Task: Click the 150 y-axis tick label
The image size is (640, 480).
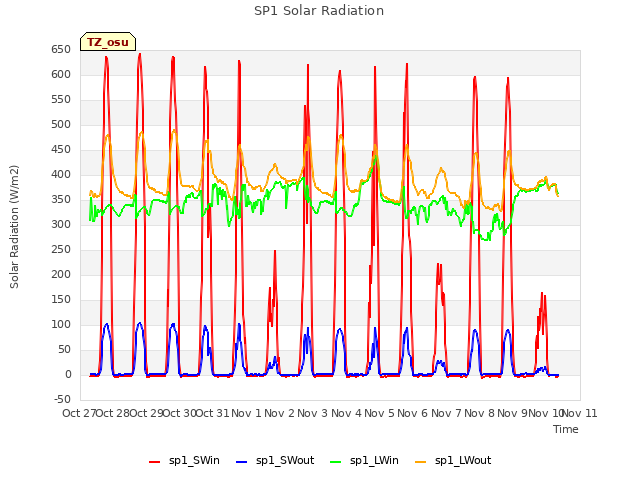Action: (x=61, y=300)
